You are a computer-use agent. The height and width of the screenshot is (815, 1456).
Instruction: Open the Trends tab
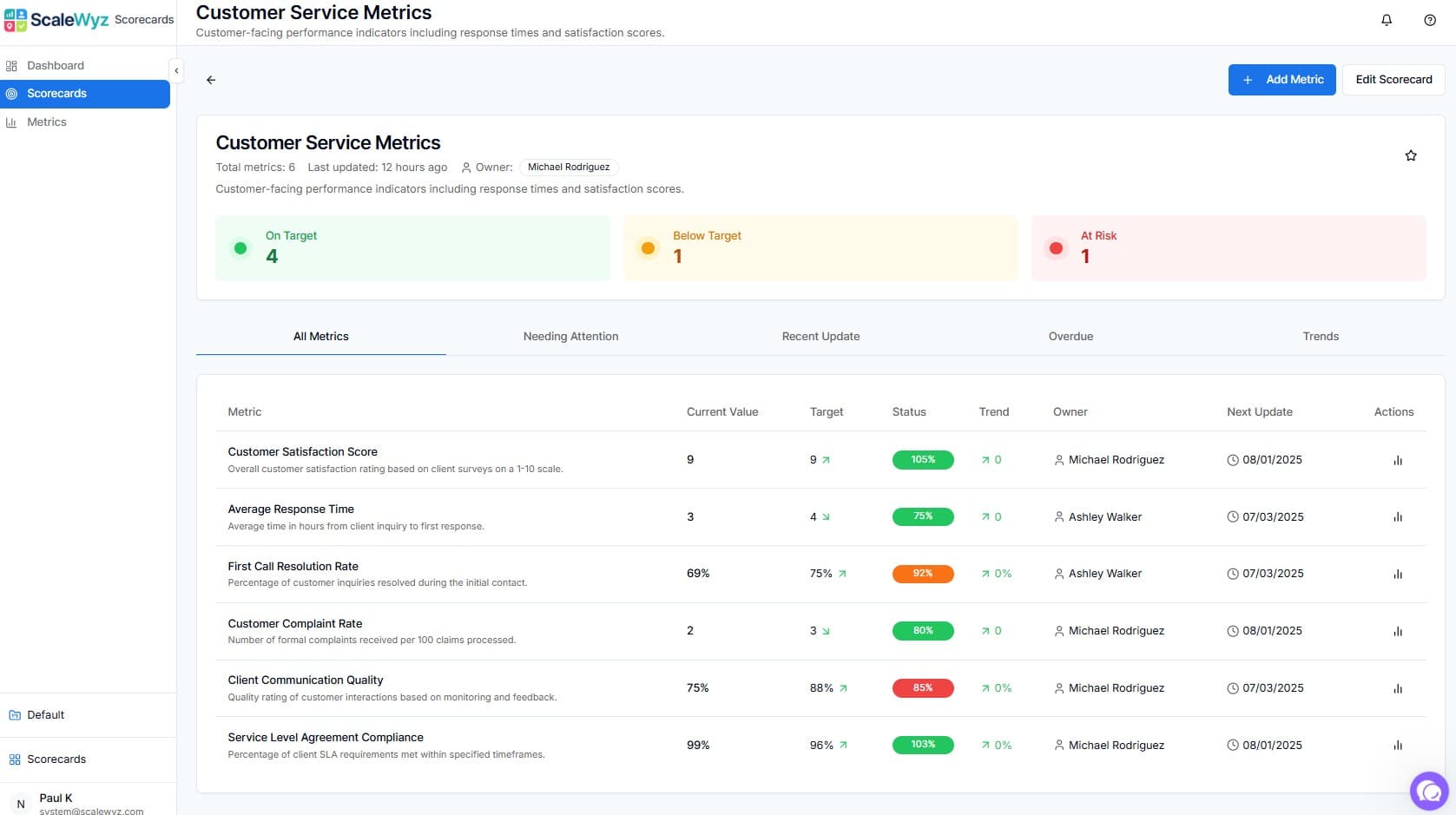[1320, 336]
